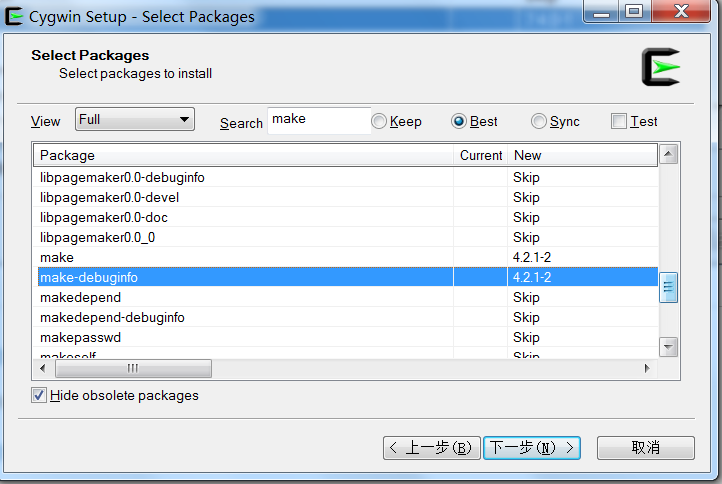Click the 取消 cancel button

coord(646,448)
